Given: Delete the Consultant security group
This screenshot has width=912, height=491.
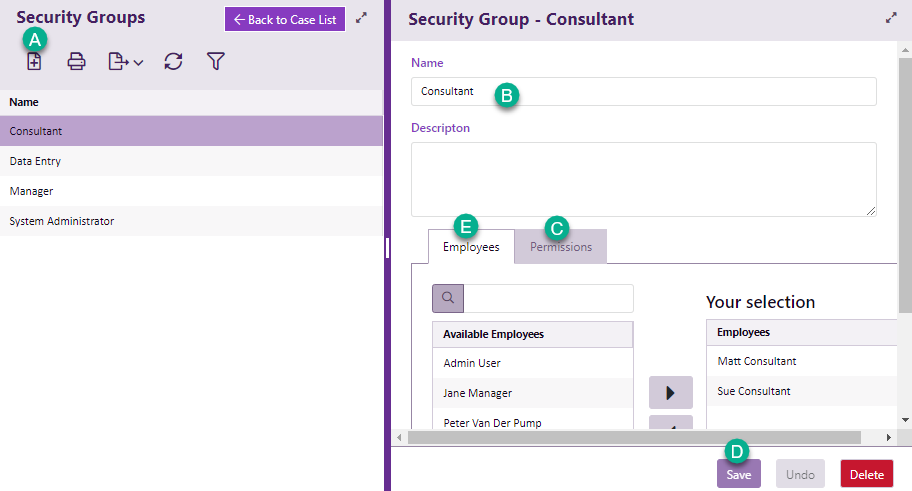Looking at the screenshot, I should (866, 474).
